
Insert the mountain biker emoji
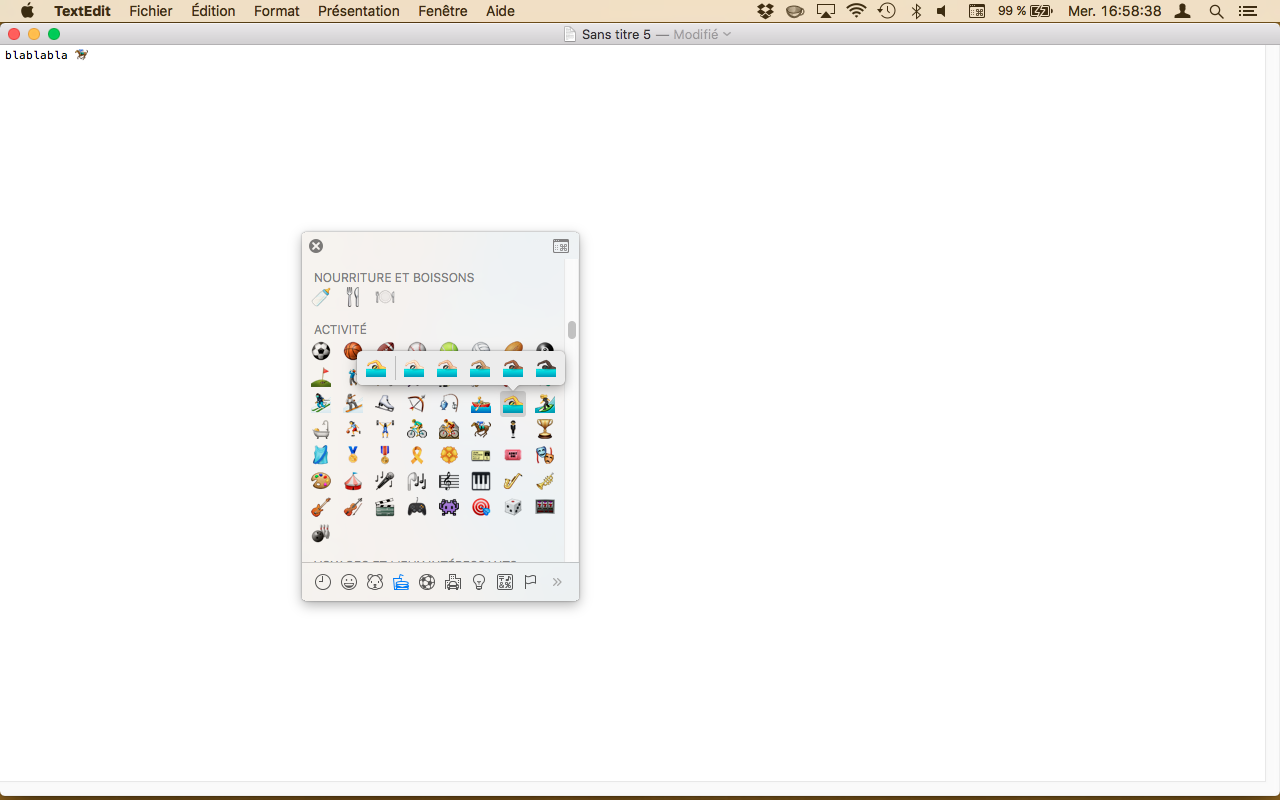pyautogui.click(x=449, y=429)
